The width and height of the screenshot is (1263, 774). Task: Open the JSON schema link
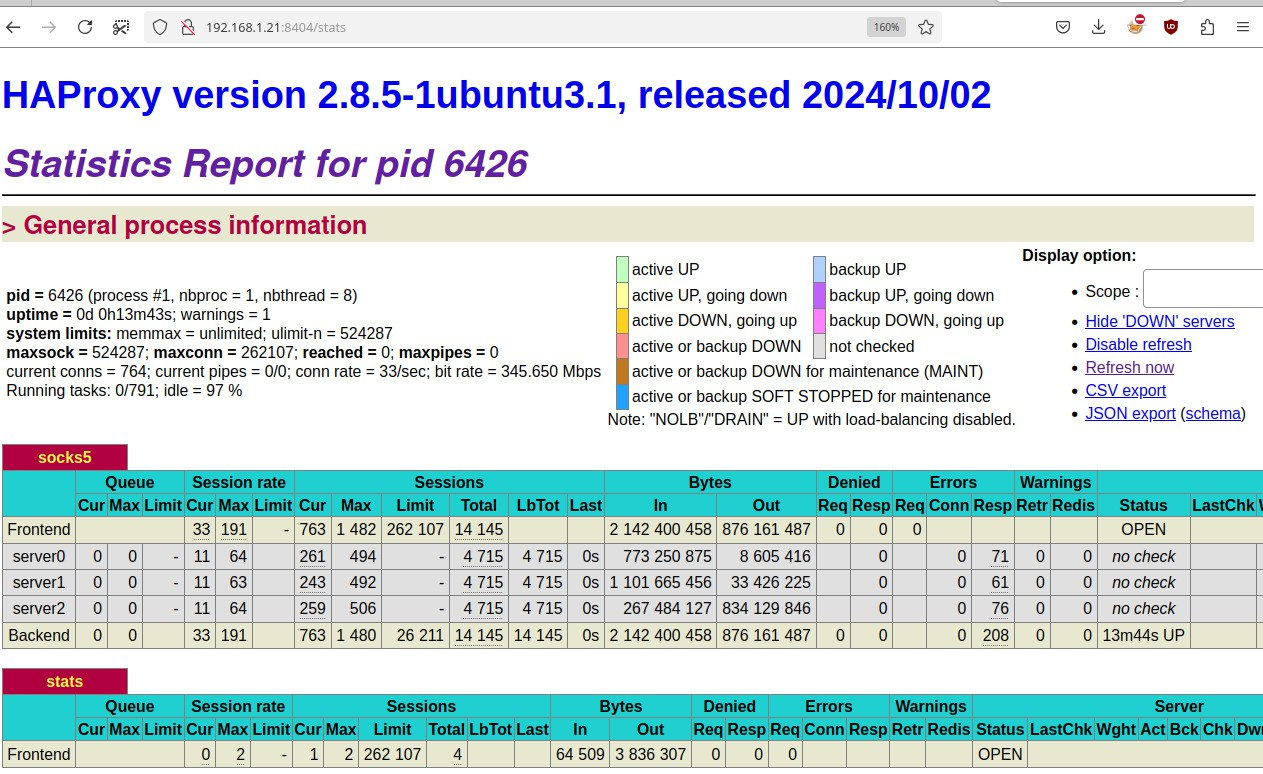coord(1213,413)
